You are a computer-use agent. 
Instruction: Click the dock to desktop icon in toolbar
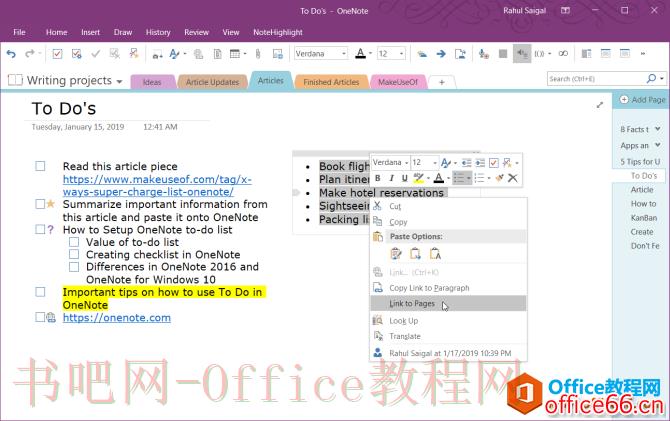pos(586,54)
